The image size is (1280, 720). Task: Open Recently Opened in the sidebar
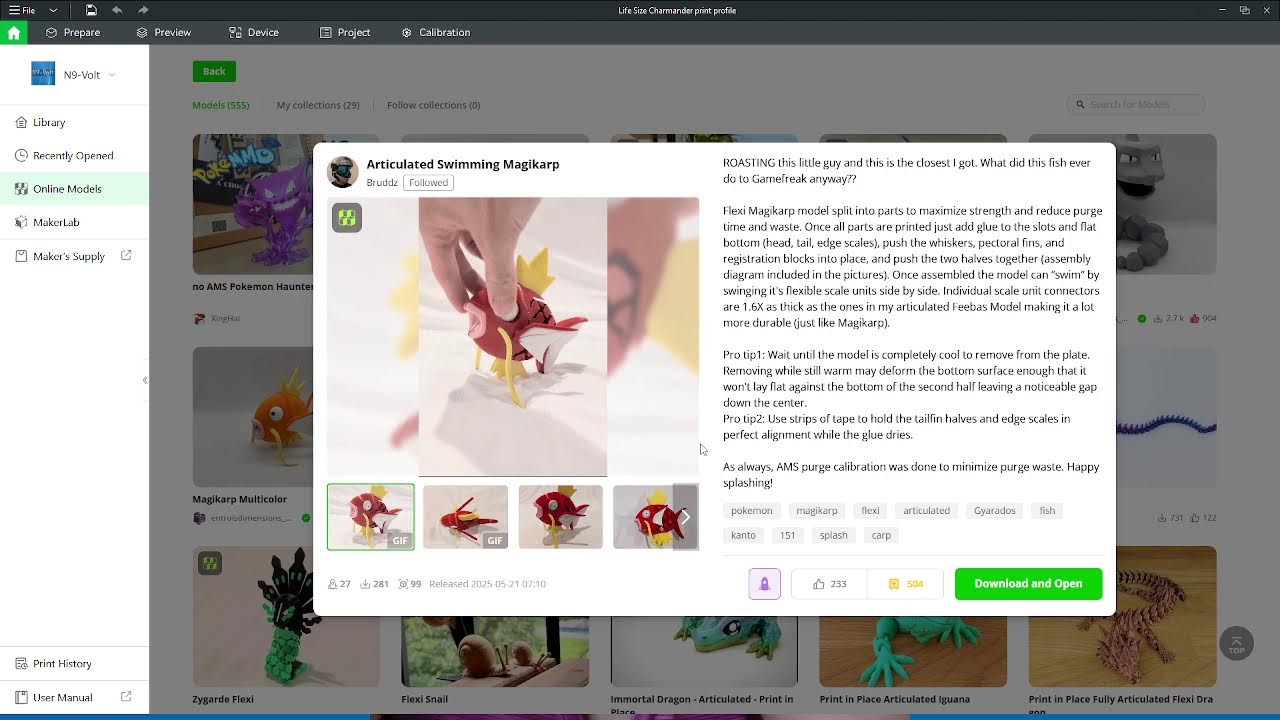[x=74, y=155]
